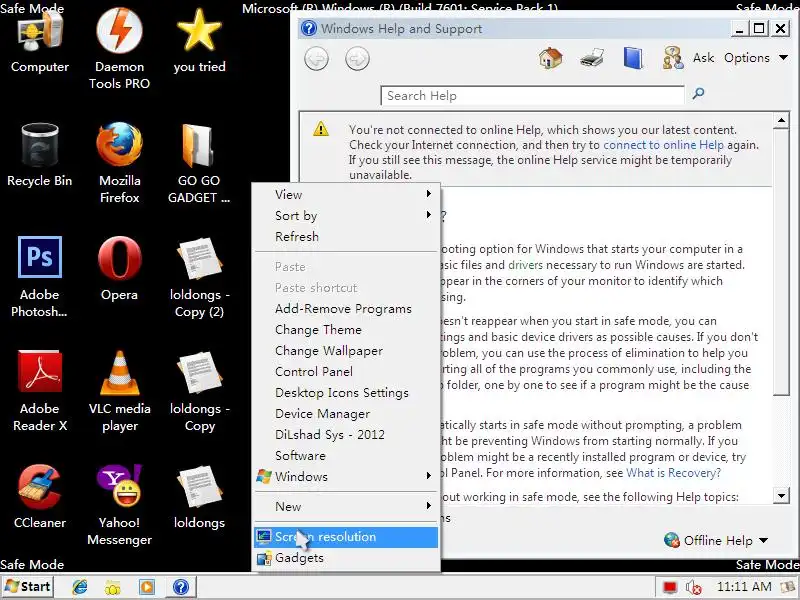Click the muted volume tray icon
Screen dimensions: 800x600
click(x=694, y=587)
